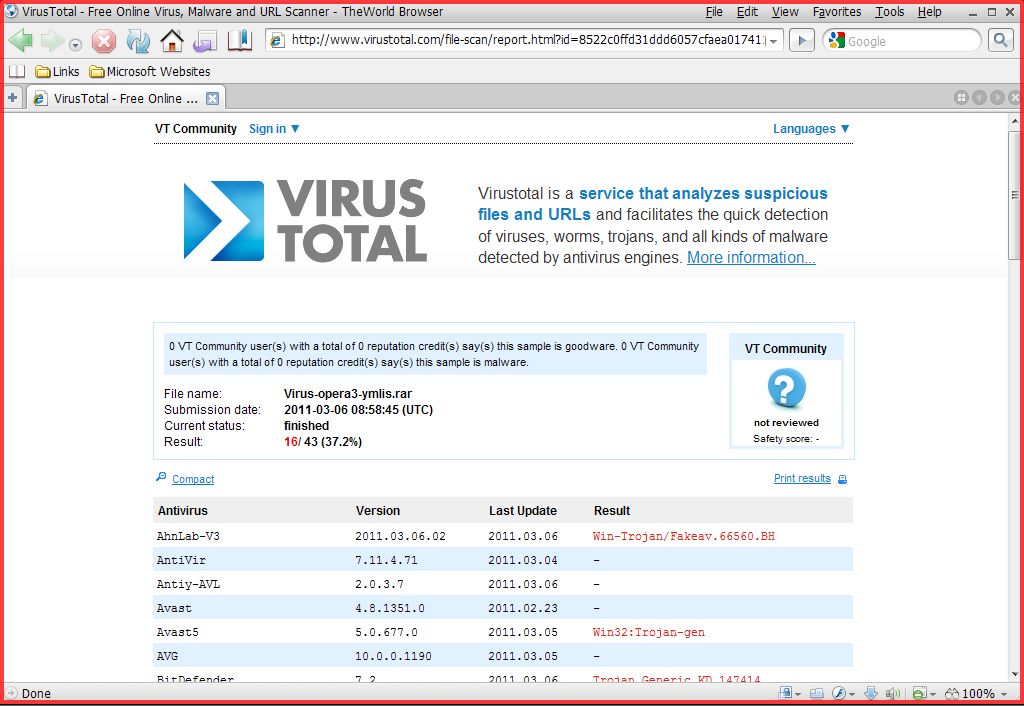Click the Forward navigation arrow
This screenshot has height=706, width=1024.
pos(52,40)
